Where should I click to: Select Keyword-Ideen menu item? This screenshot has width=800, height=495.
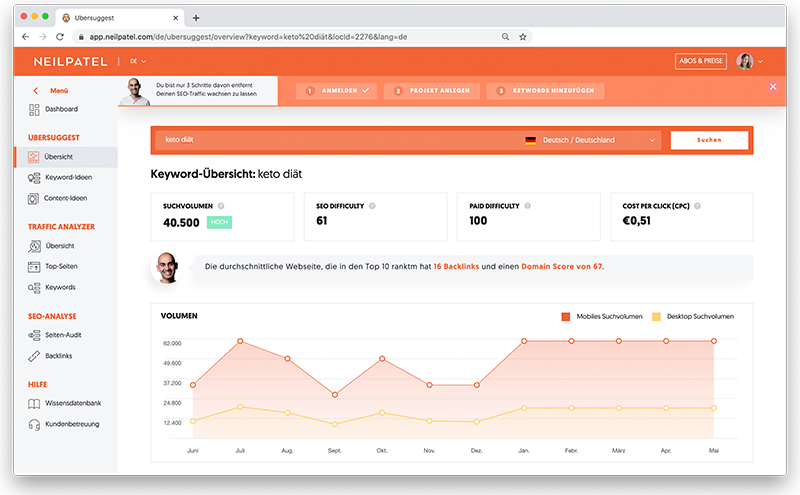pyautogui.click(x=68, y=178)
